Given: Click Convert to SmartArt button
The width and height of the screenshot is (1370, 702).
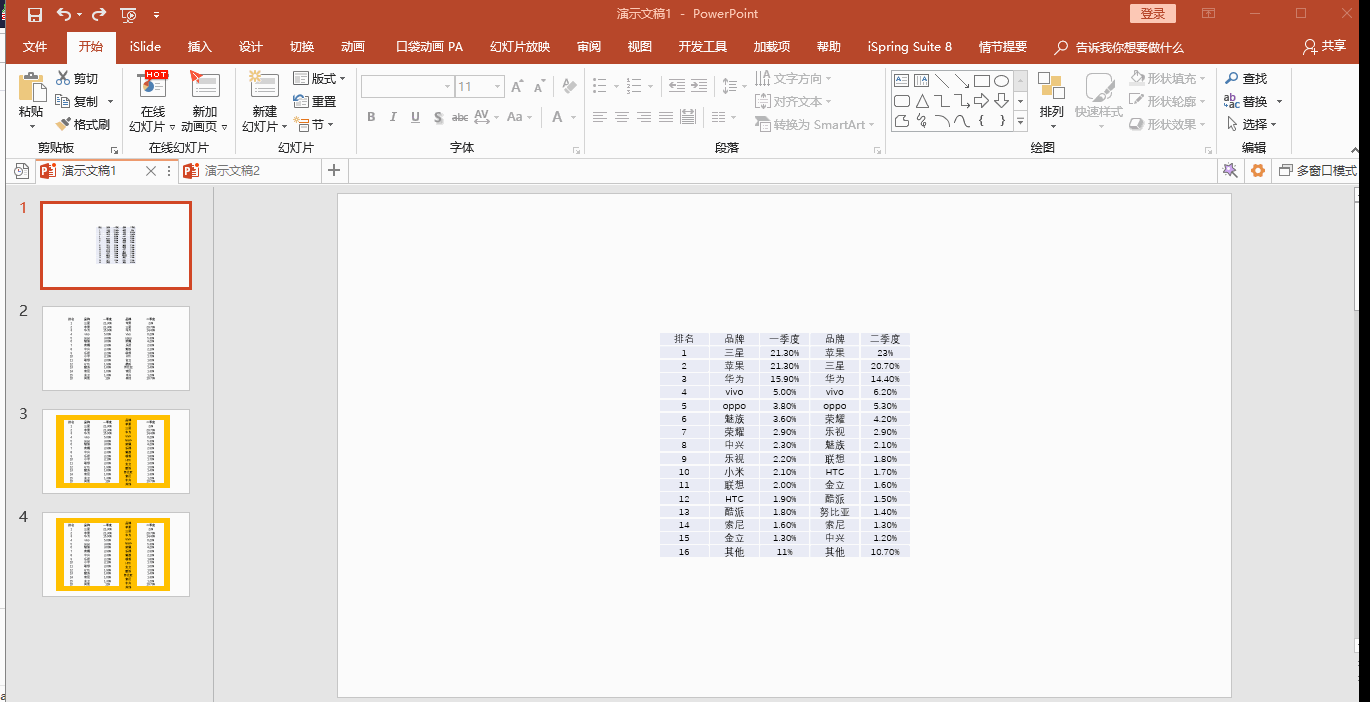Looking at the screenshot, I should point(814,124).
